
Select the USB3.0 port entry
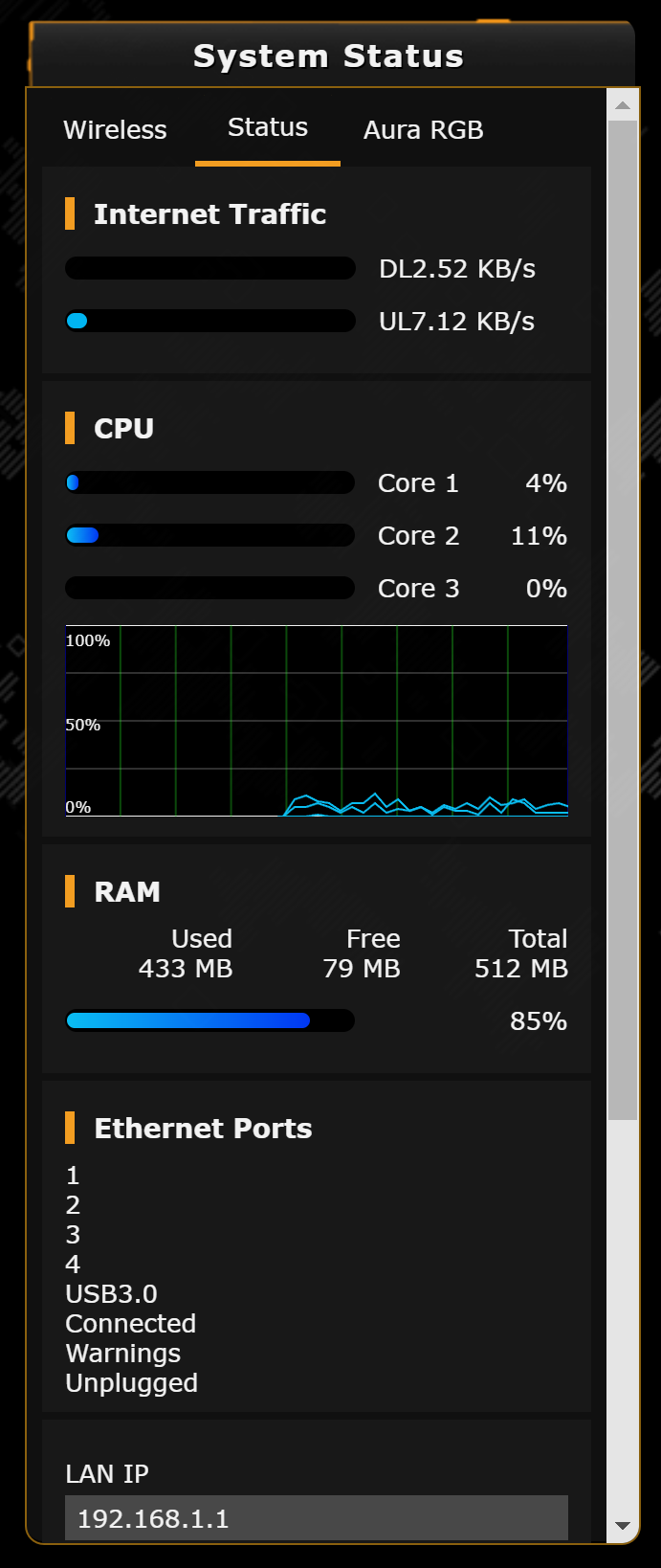pyautogui.click(x=110, y=1293)
